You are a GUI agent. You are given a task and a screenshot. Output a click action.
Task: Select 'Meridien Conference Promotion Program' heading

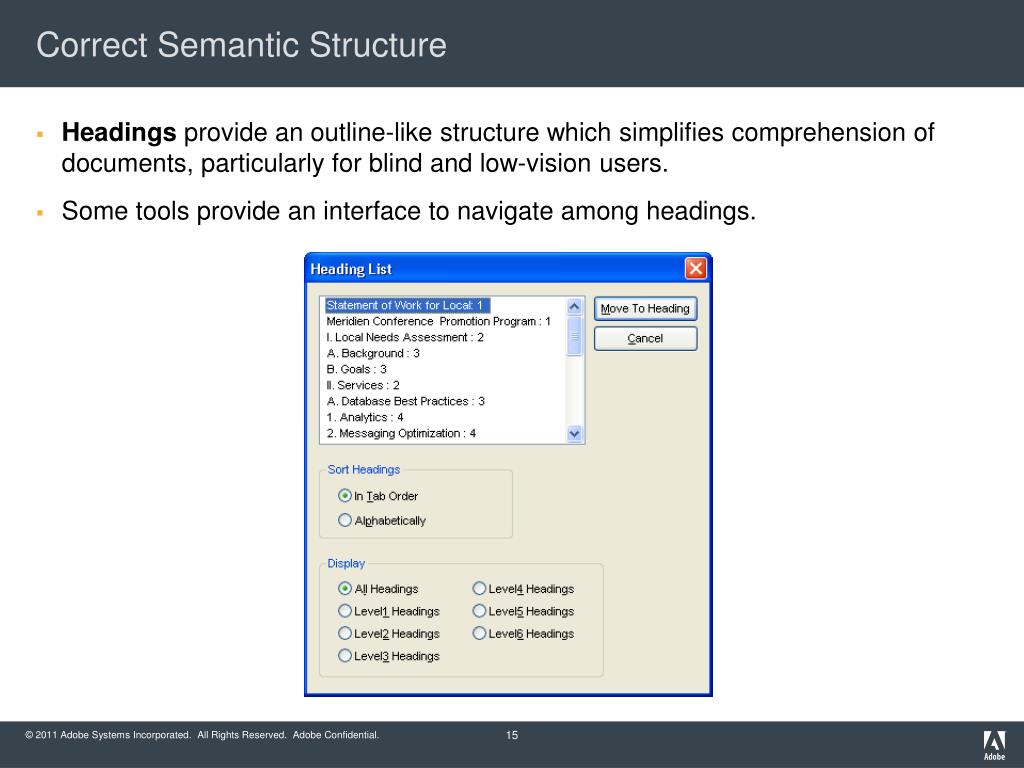click(x=438, y=321)
